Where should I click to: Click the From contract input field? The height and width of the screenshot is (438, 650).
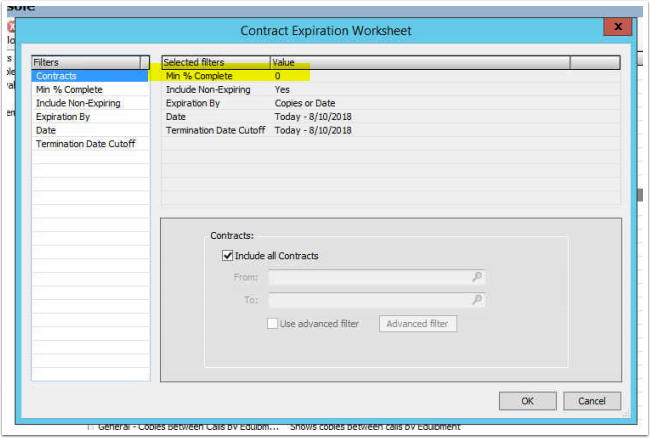coord(376,277)
